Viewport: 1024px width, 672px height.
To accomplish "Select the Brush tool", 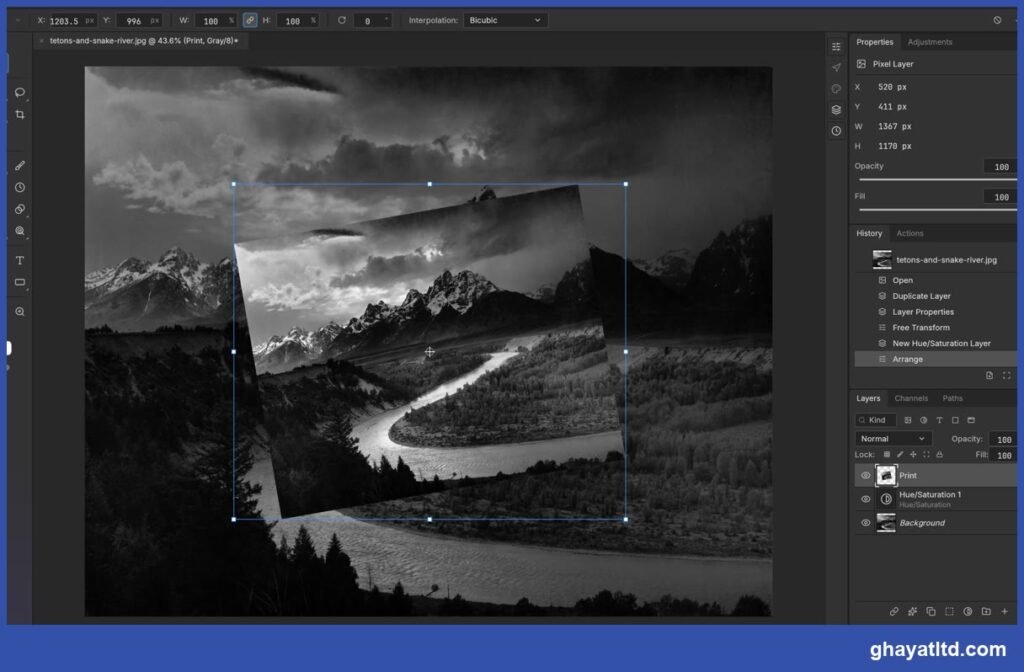I will [20, 165].
